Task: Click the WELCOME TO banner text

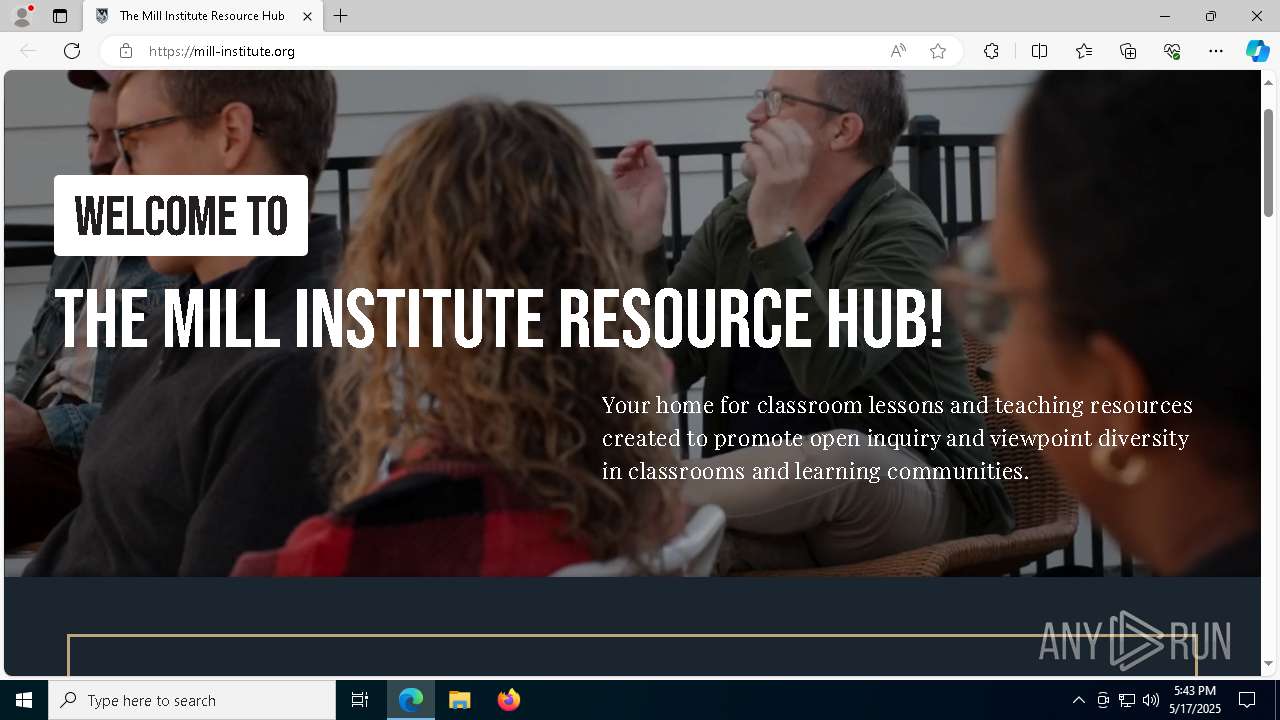Action: pos(181,216)
